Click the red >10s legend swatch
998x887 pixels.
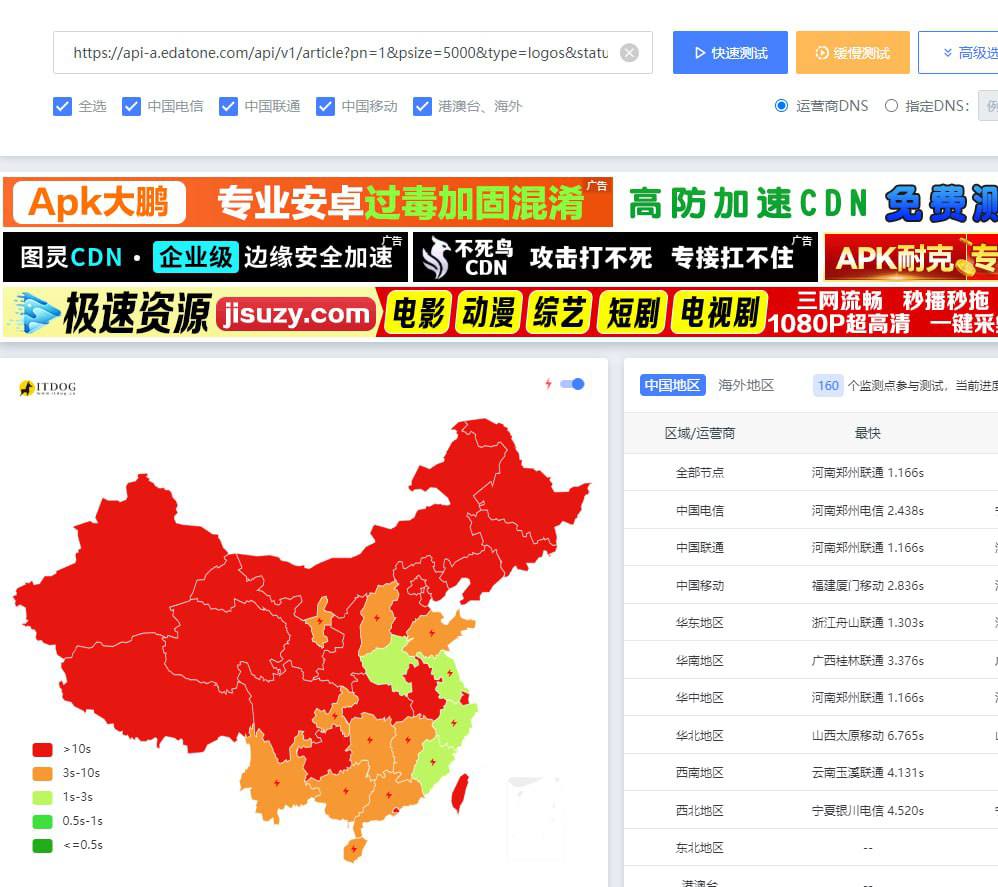[x=42, y=749]
